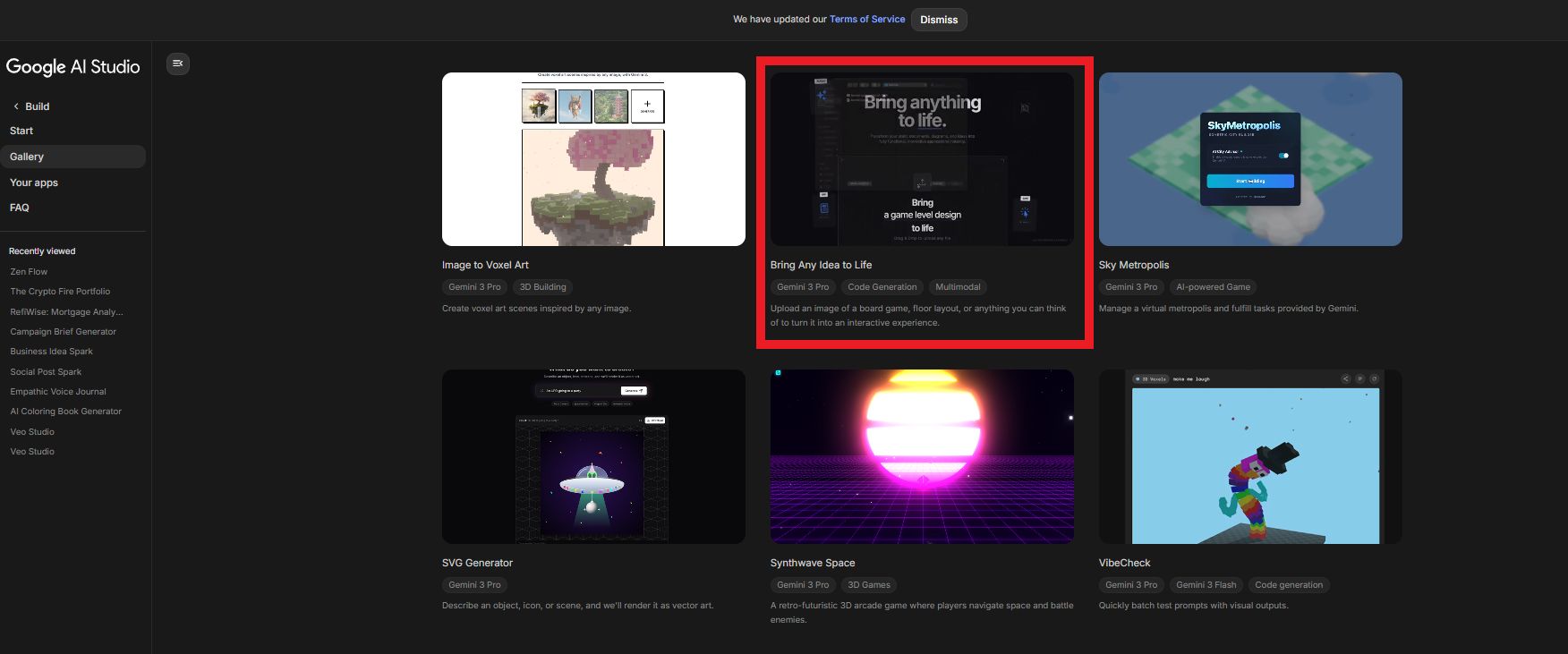
Task: Open RefiWise: Mortgage Analy... recent item
Action: click(67, 312)
